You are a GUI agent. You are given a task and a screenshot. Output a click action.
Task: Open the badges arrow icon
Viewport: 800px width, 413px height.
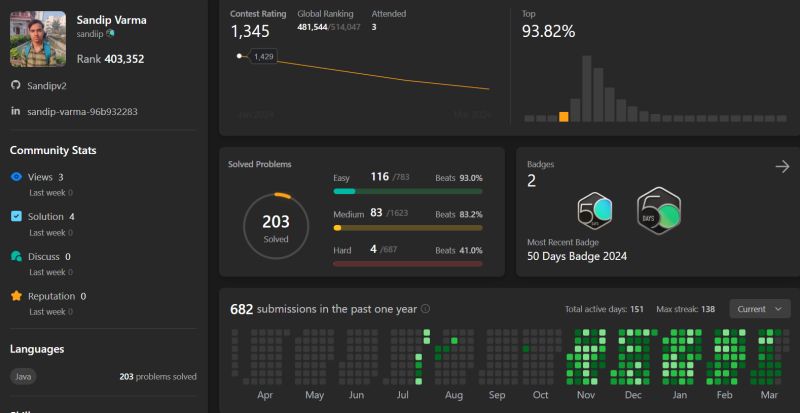coord(782,166)
